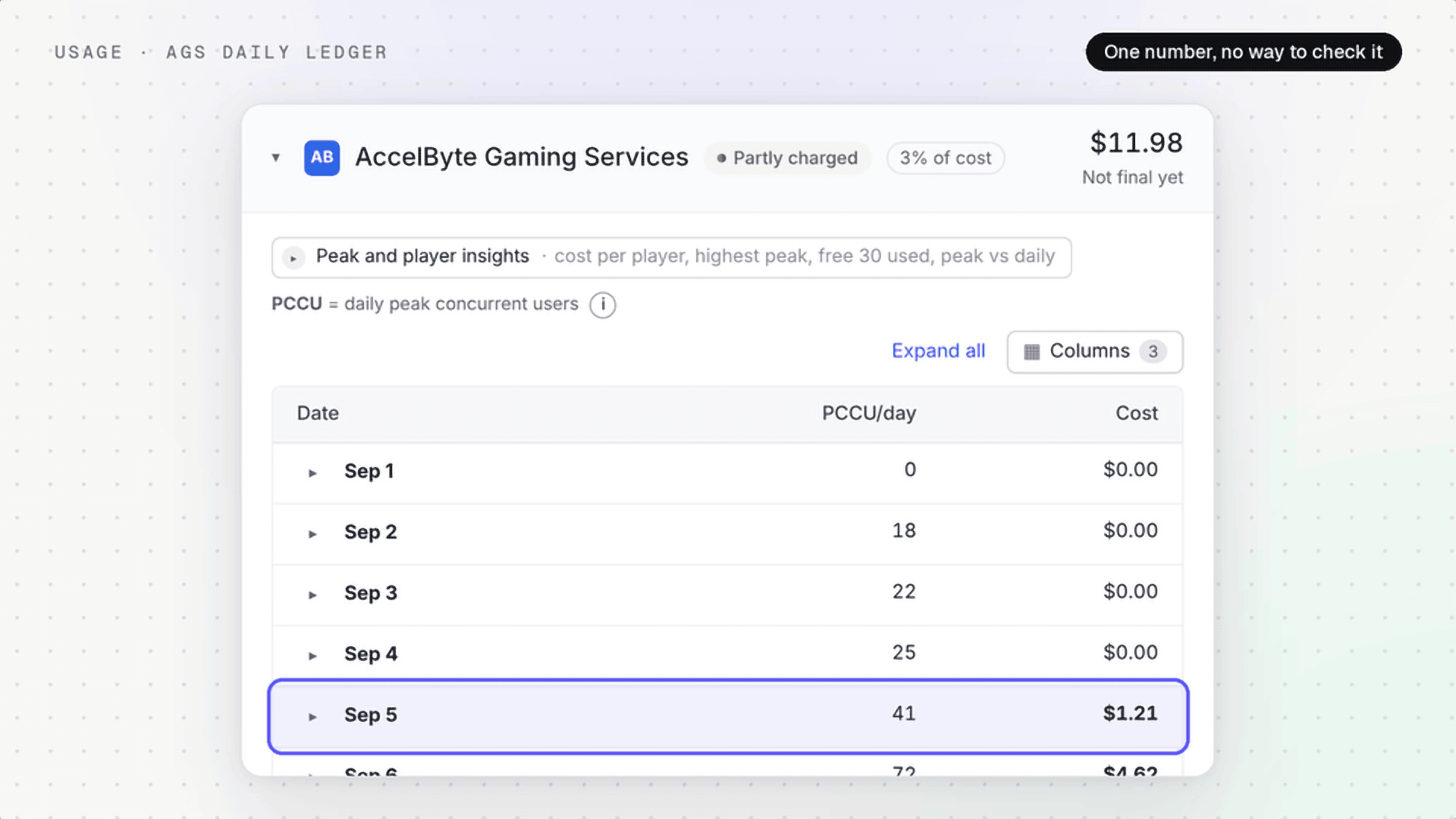Screen dimensions: 1456x819
Task: Click the Sep 3 PCCU value 22
Action: tap(904, 592)
